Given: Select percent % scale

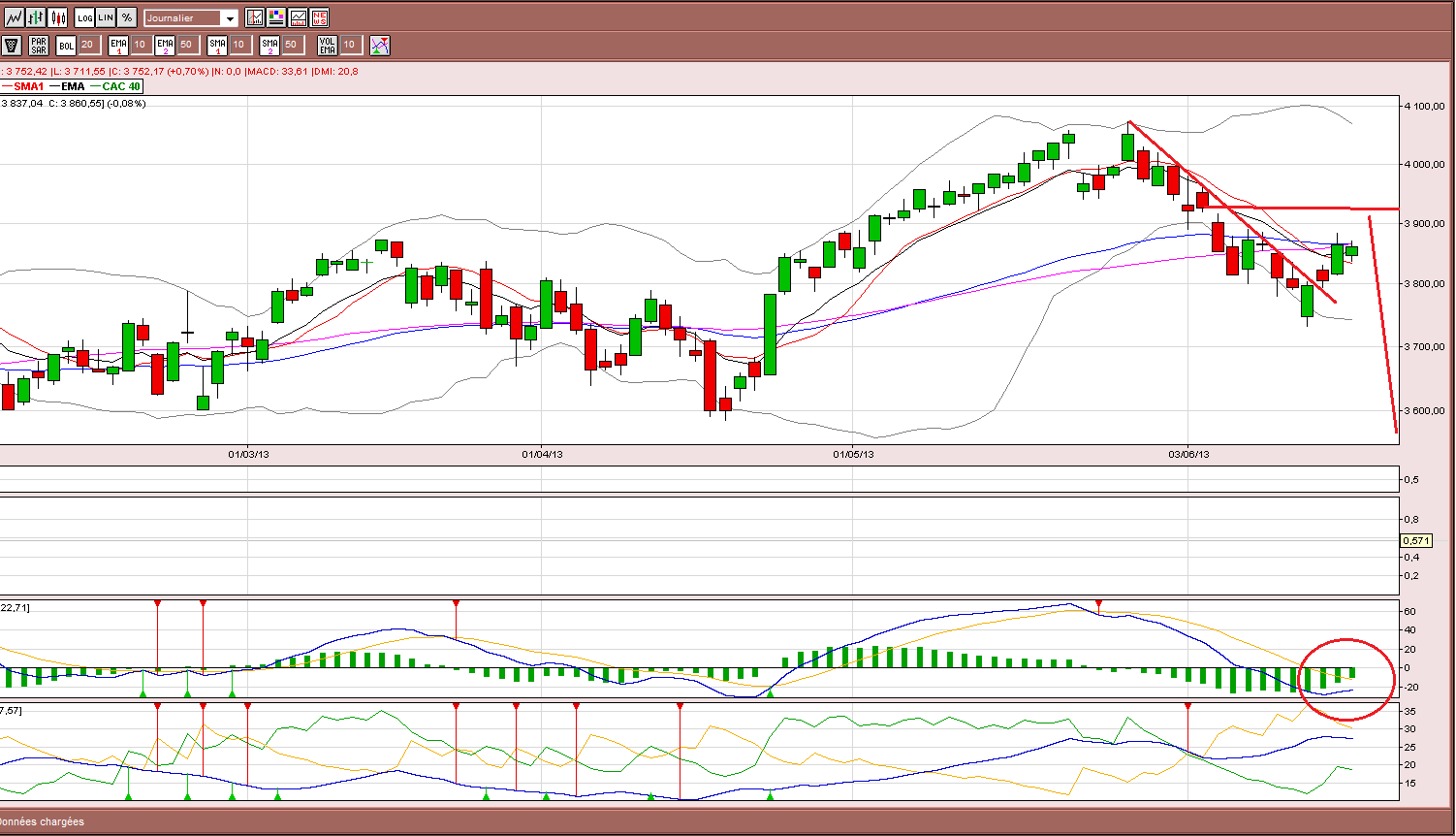Looking at the screenshot, I should pyautogui.click(x=127, y=17).
